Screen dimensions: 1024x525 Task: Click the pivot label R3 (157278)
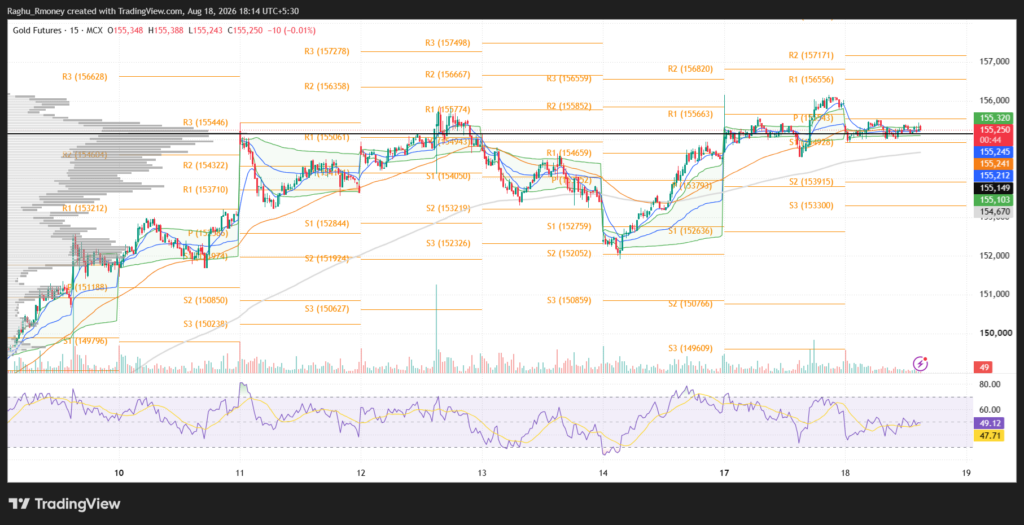coord(327,51)
